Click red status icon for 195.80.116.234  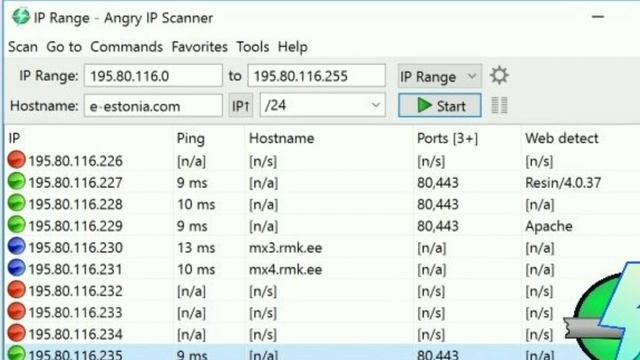click(17, 333)
